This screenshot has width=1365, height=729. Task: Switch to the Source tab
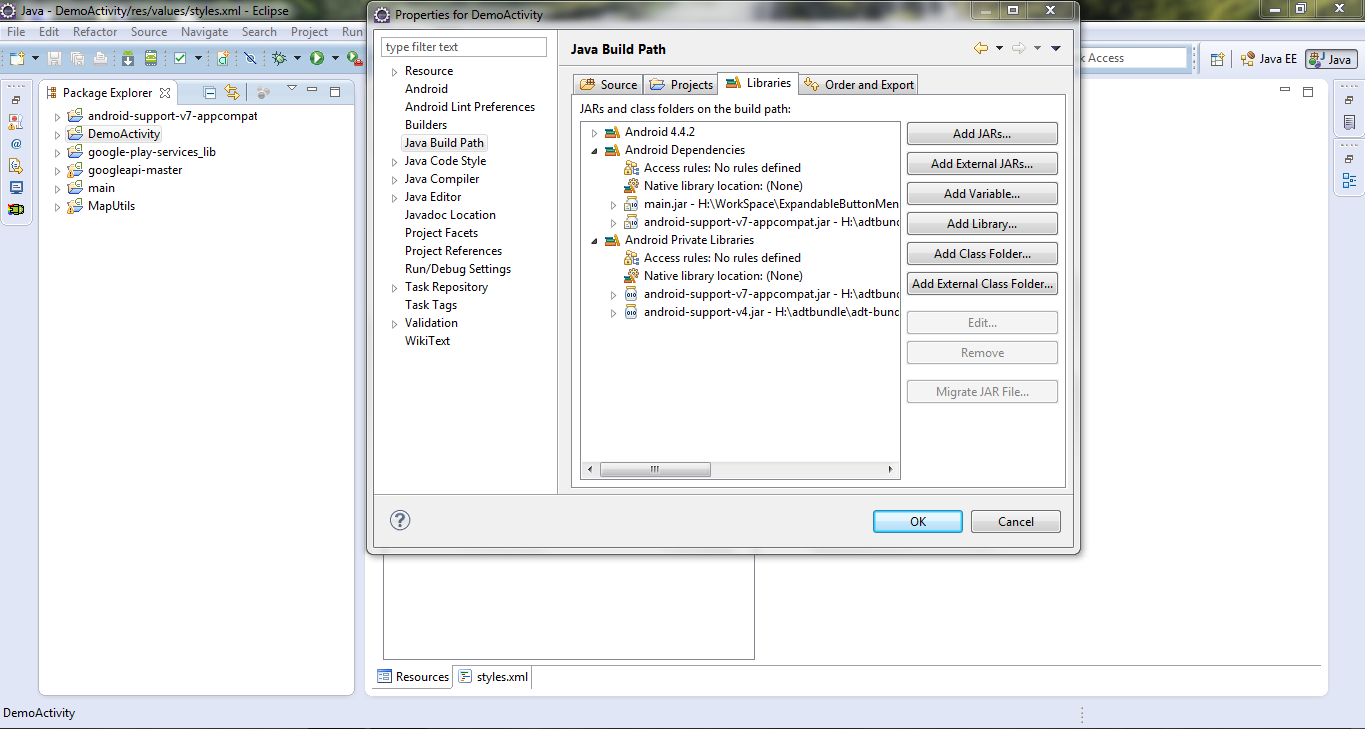[x=608, y=85]
